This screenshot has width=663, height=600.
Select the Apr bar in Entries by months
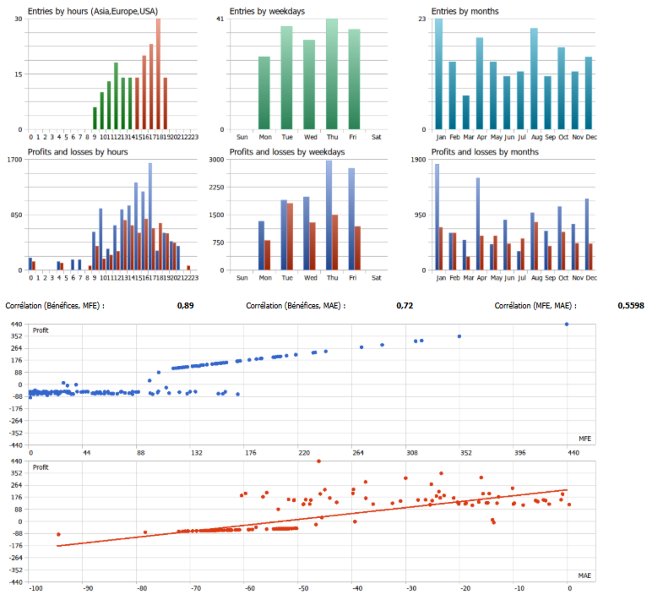[x=479, y=83]
